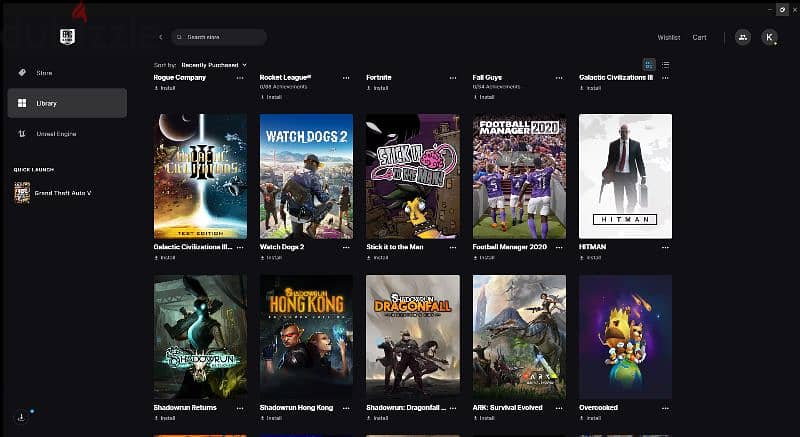Open the K profile avatar
This screenshot has width=800, height=437.
pos(769,37)
